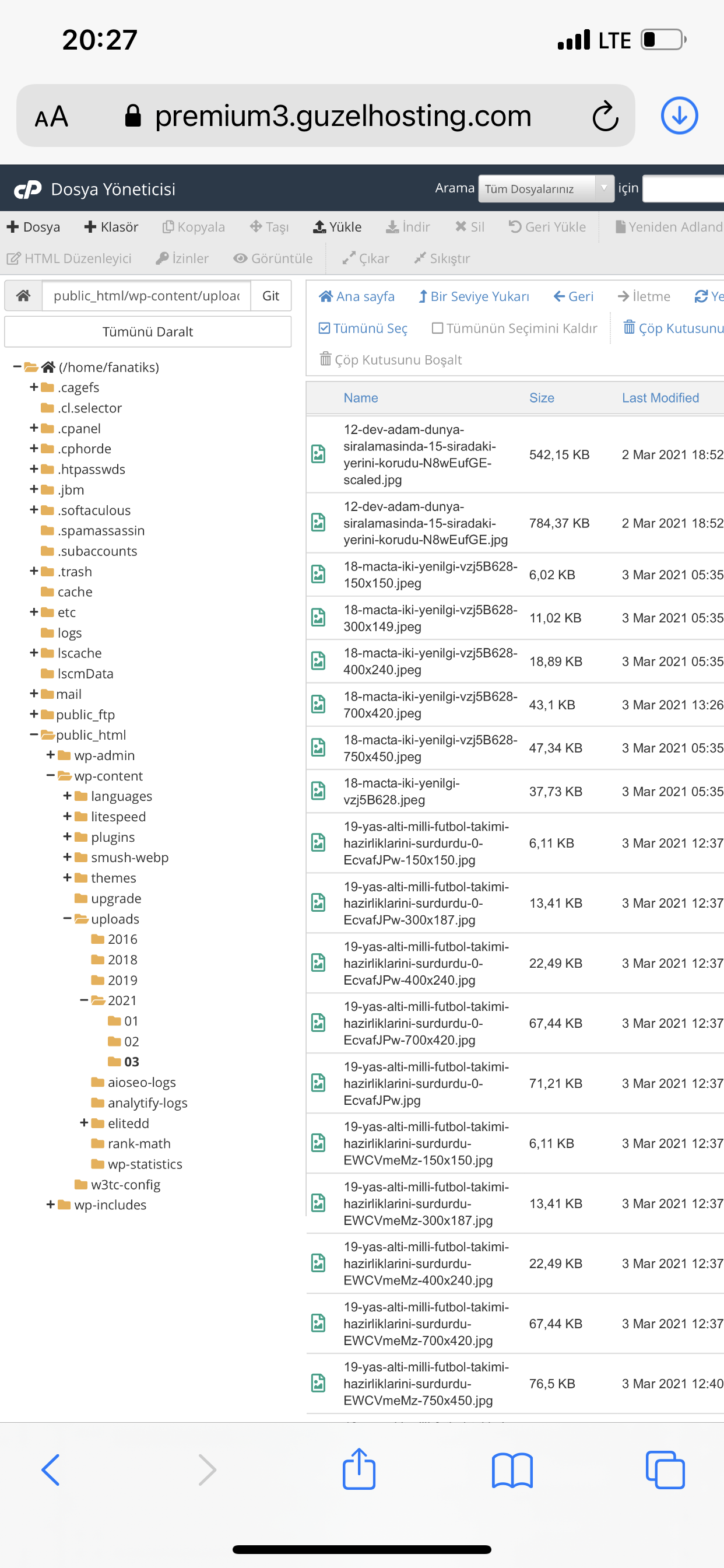Viewport: 724px width, 1568px height.
Task: Check Tümünü Seç select all
Action: (363, 328)
